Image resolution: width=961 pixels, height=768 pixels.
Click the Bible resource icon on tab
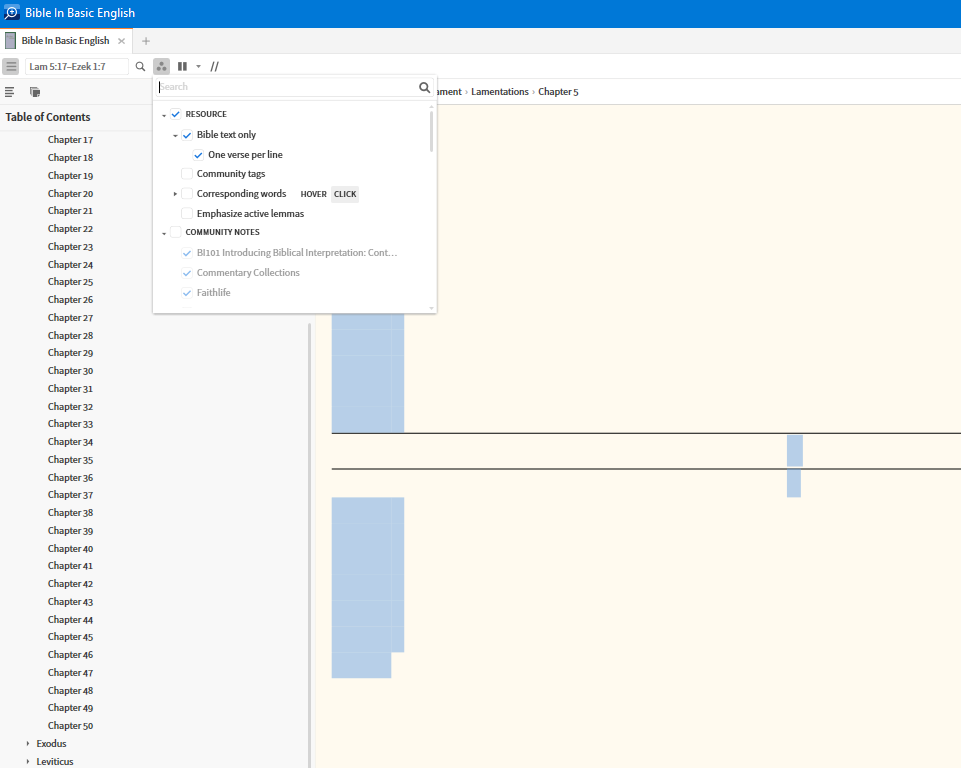click(10, 41)
